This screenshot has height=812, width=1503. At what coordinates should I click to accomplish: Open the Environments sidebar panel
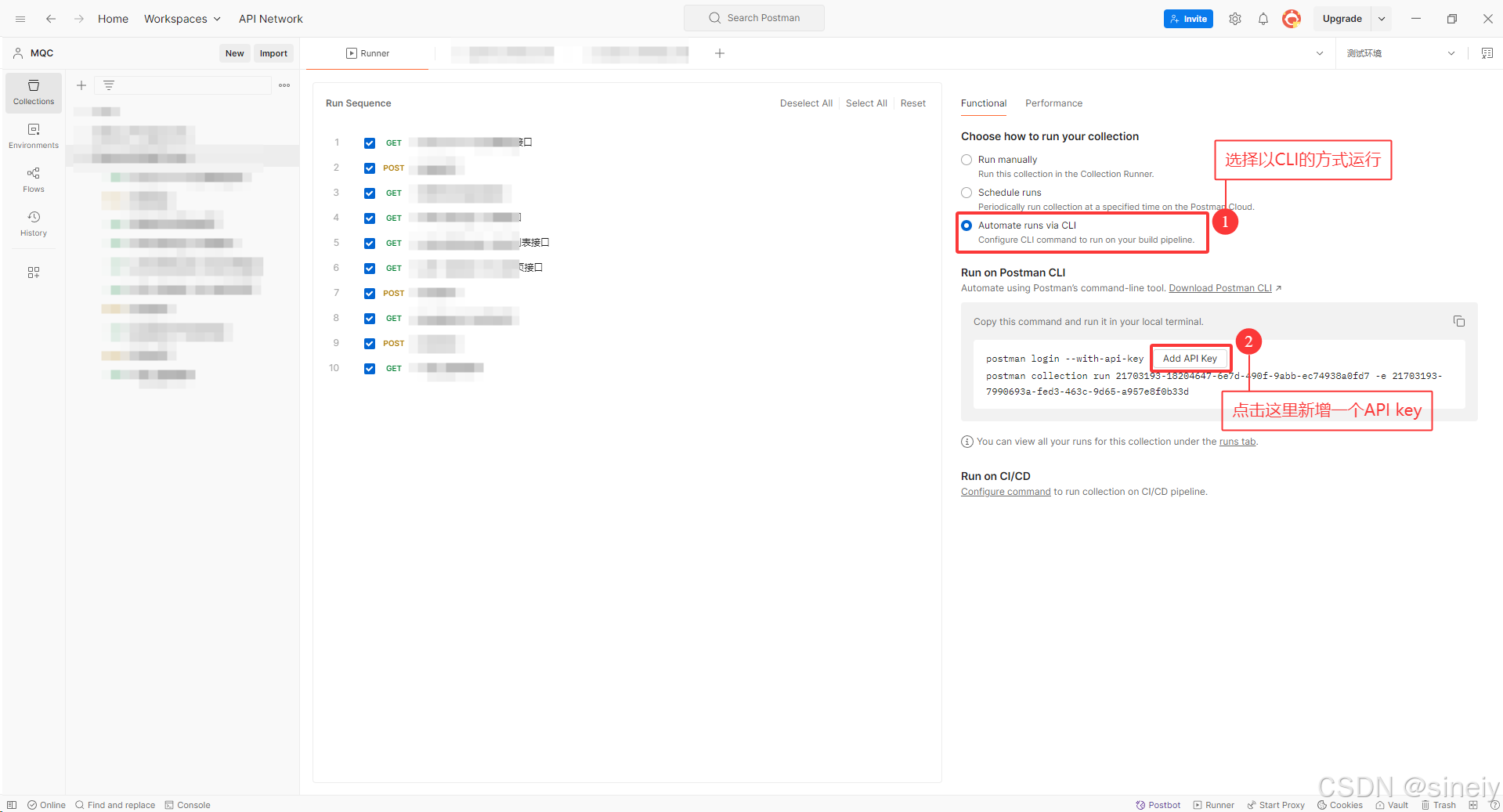[34, 136]
